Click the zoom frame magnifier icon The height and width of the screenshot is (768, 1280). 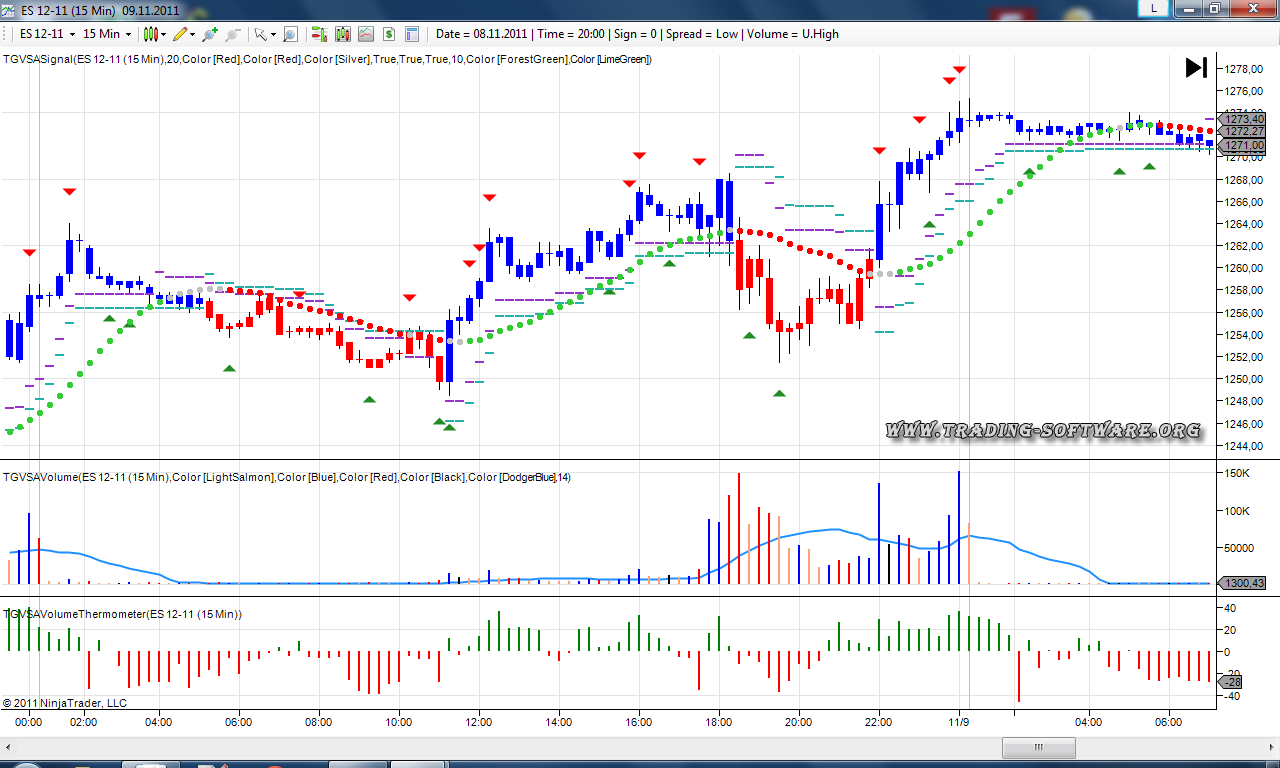(290, 34)
